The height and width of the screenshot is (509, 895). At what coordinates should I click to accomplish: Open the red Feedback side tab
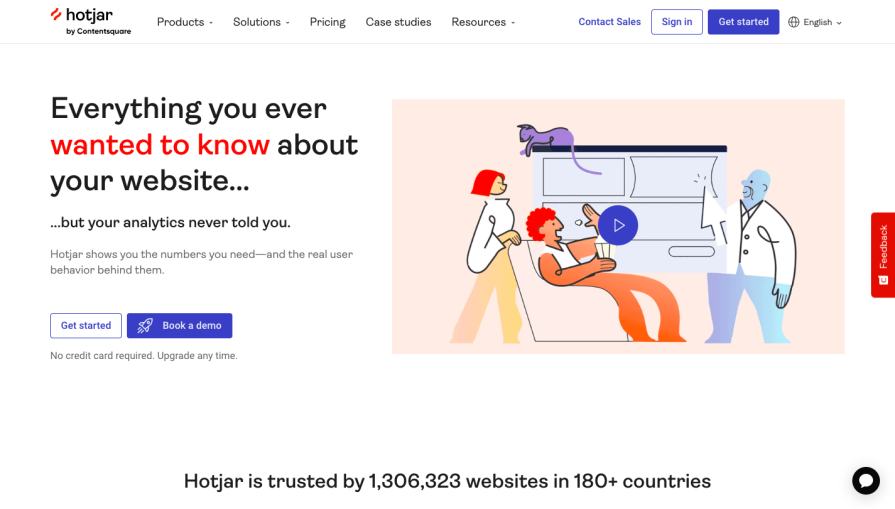pos(882,254)
